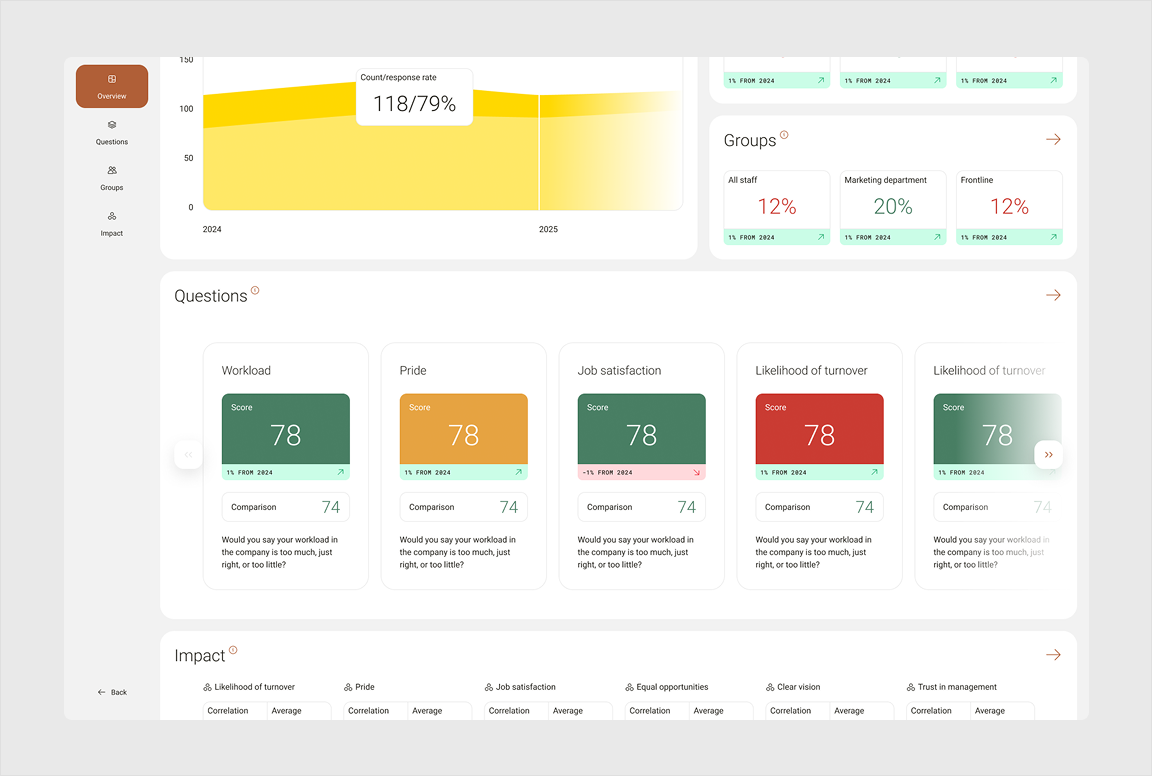The image size is (1152, 776).
Task: Click the info icon beside Impact heading
Action: point(233,650)
